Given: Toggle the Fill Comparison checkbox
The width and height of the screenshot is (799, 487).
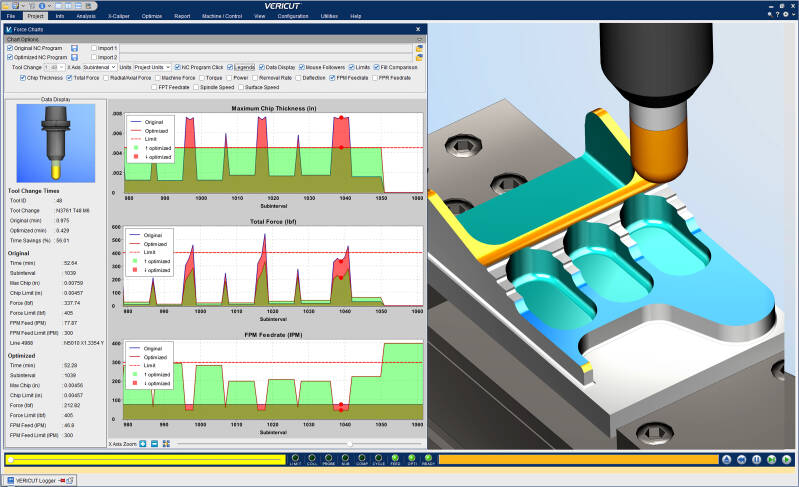Looking at the screenshot, I should 378,67.
